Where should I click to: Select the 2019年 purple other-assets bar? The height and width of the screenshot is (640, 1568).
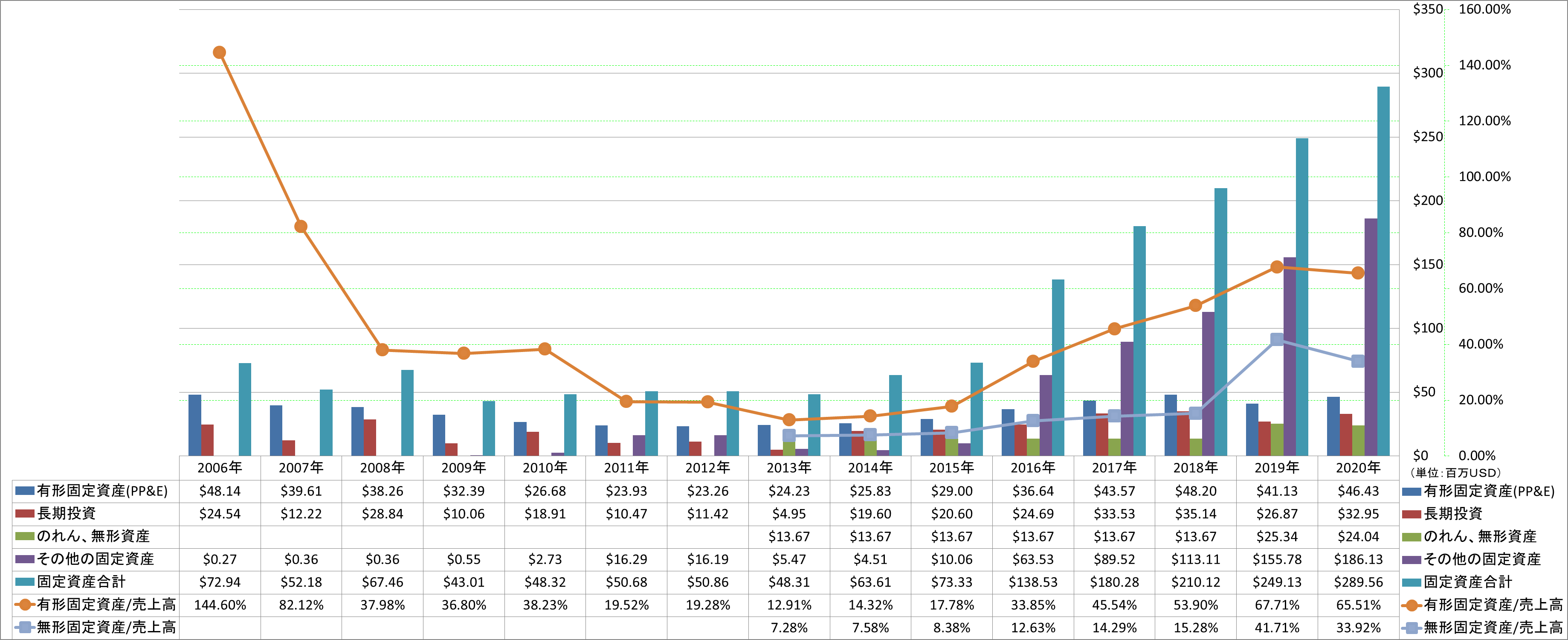(1289, 356)
